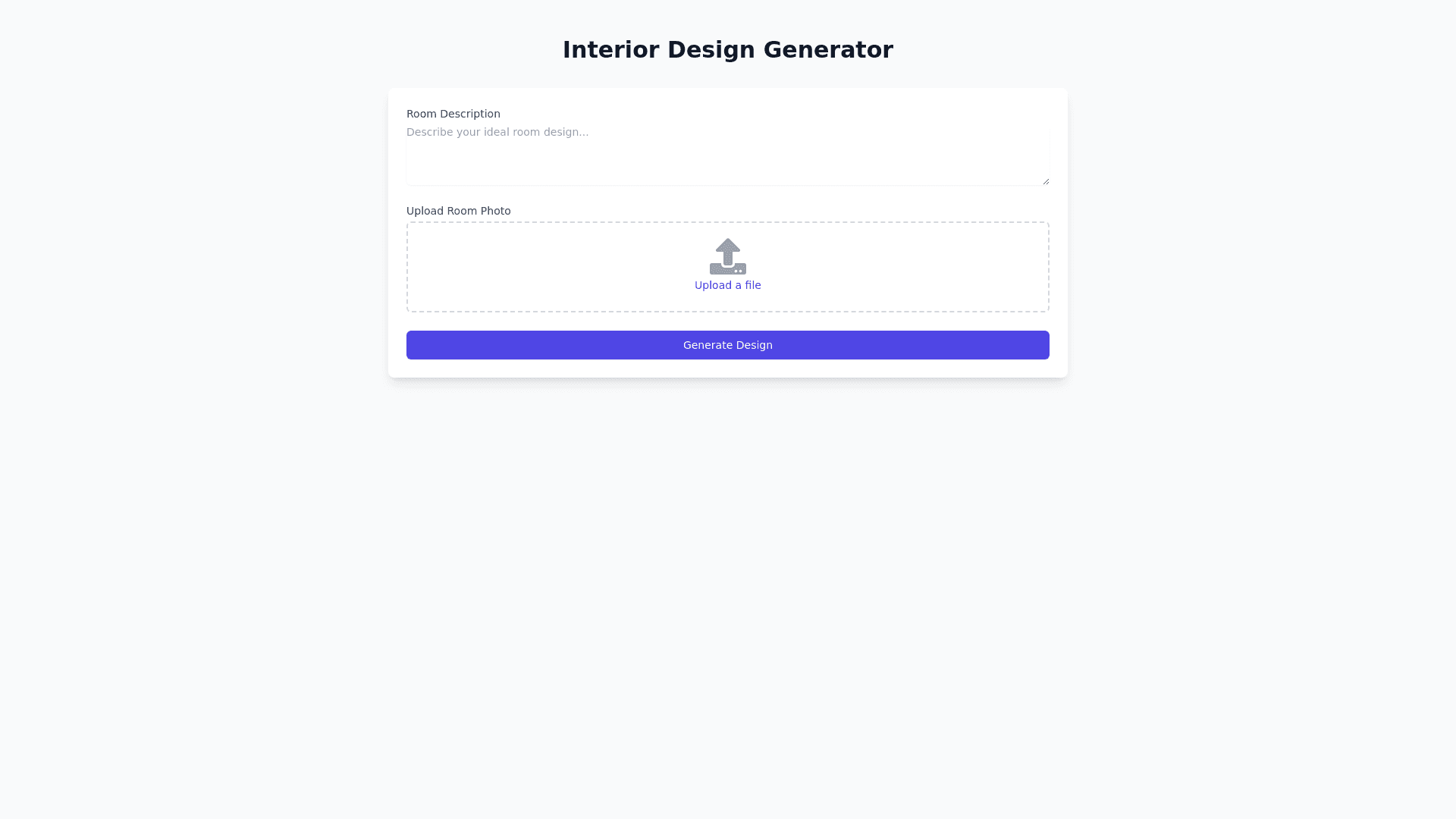Click the upload arrow icon

coord(727,256)
